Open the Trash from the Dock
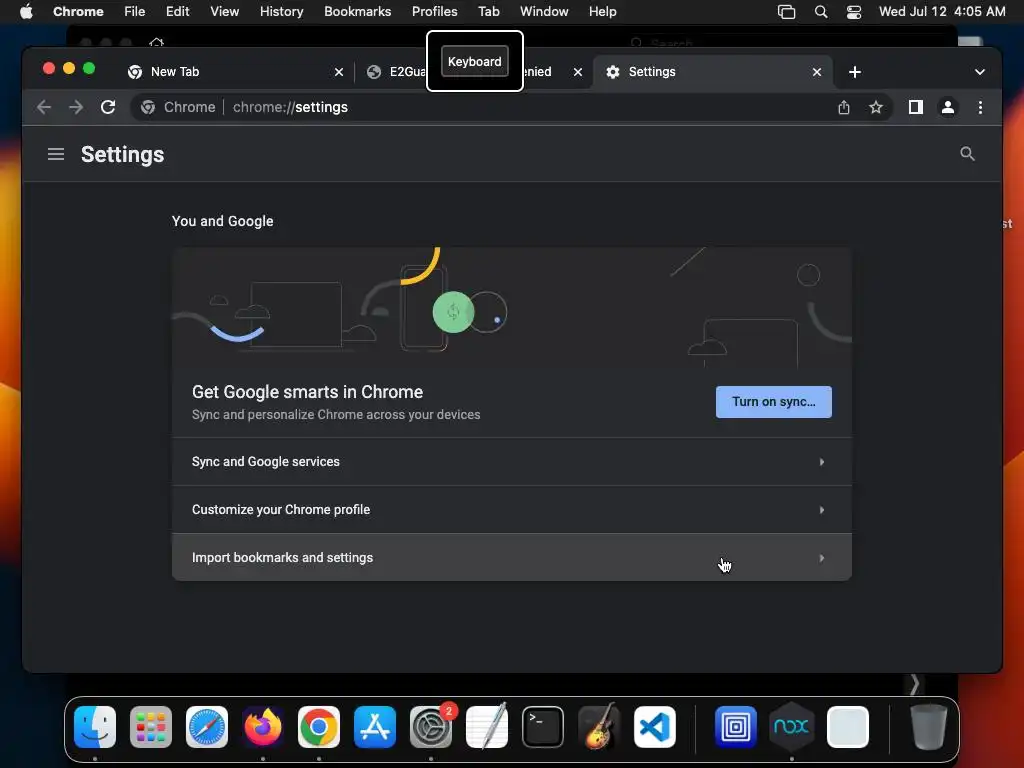 click(928, 727)
